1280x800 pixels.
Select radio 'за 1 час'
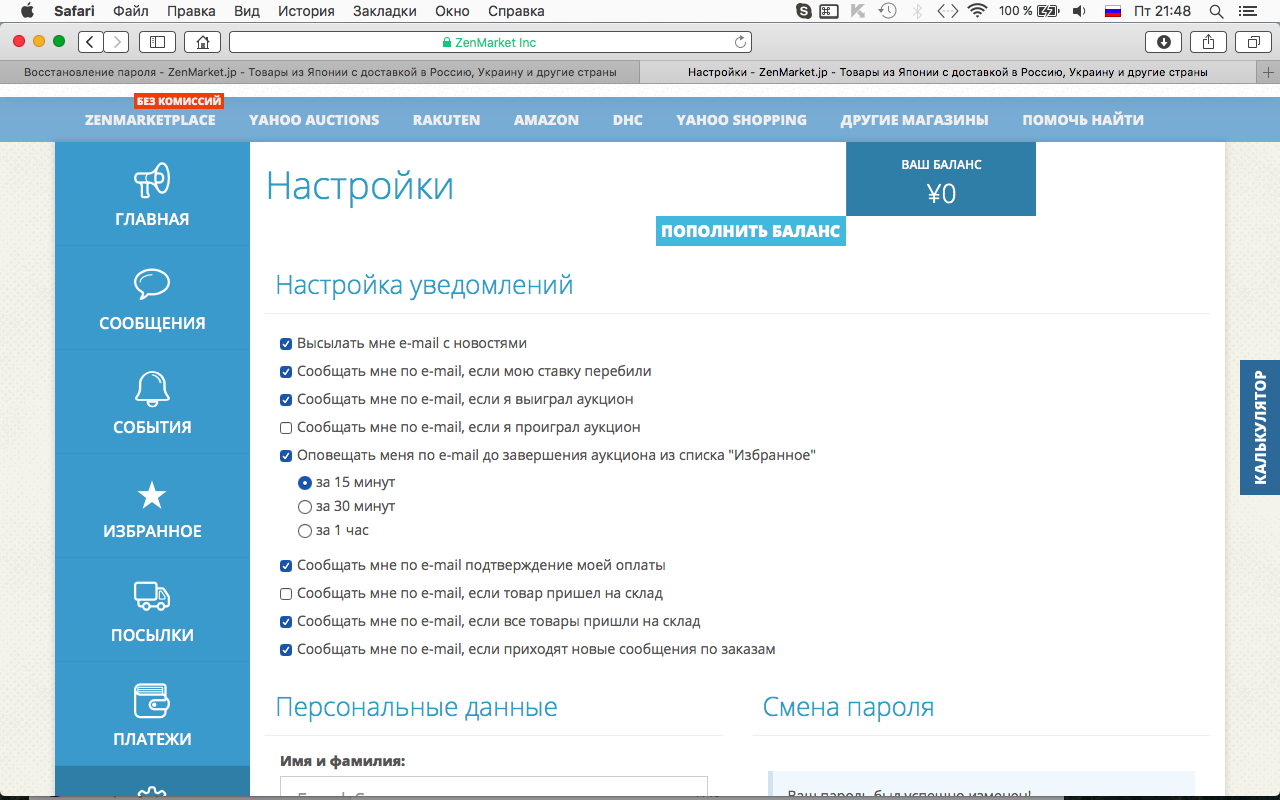[305, 531]
